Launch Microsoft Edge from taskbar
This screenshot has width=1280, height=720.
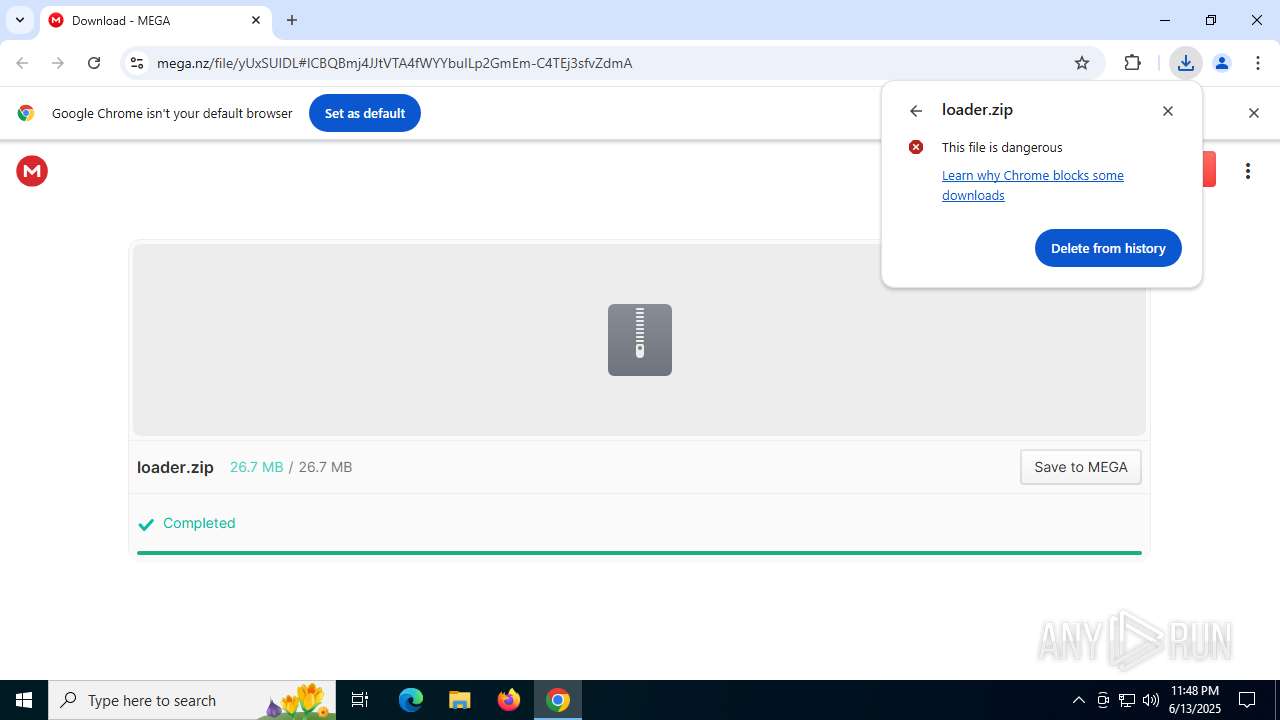coord(411,700)
